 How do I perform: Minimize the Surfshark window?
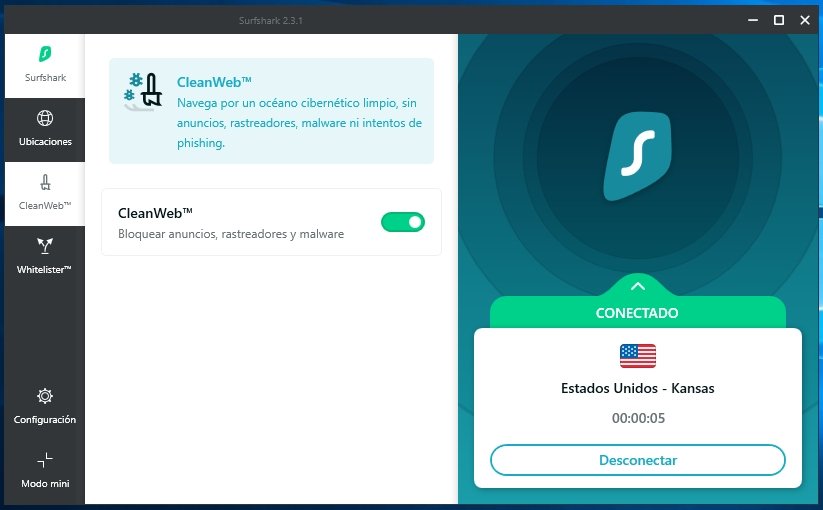753,20
